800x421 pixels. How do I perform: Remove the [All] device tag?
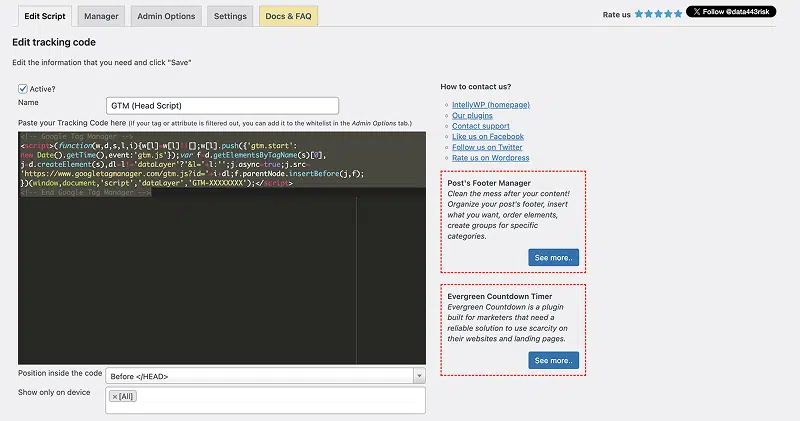click(x=115, y=397)
